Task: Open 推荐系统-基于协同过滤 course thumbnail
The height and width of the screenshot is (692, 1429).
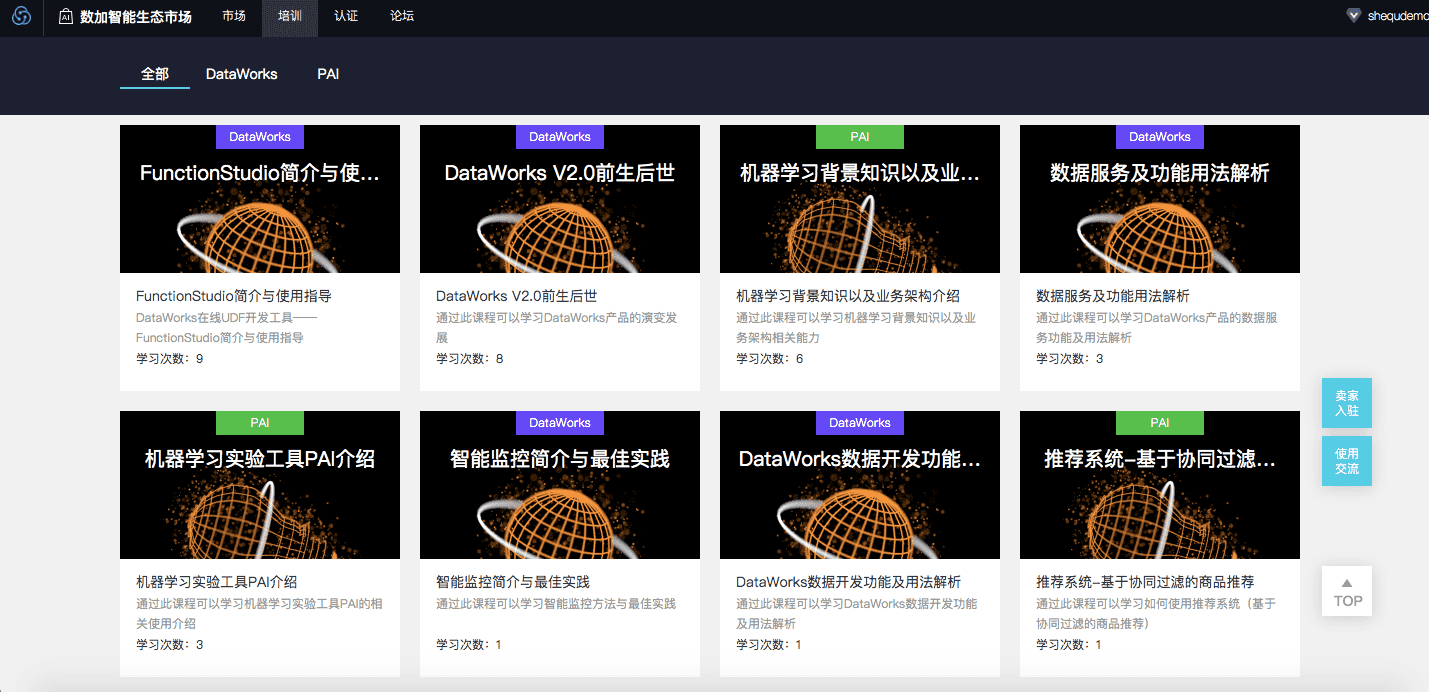Action: point(1160,485)
